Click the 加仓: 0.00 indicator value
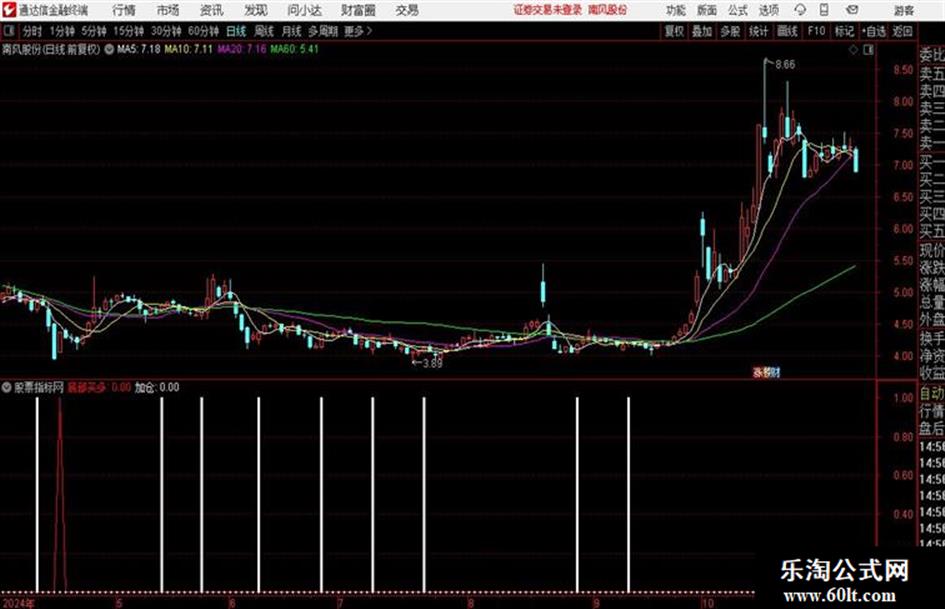945x609 pixels. point(157,387)
